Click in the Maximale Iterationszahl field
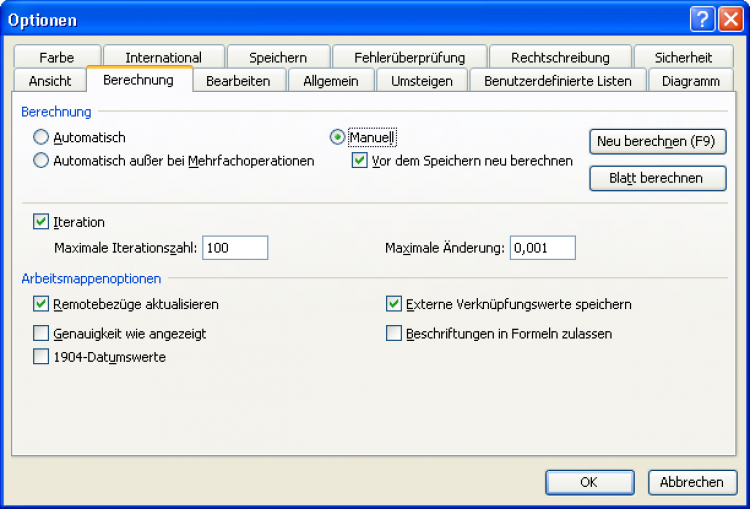The height and width of the screenshot is (509, 750). pos(235,248)
